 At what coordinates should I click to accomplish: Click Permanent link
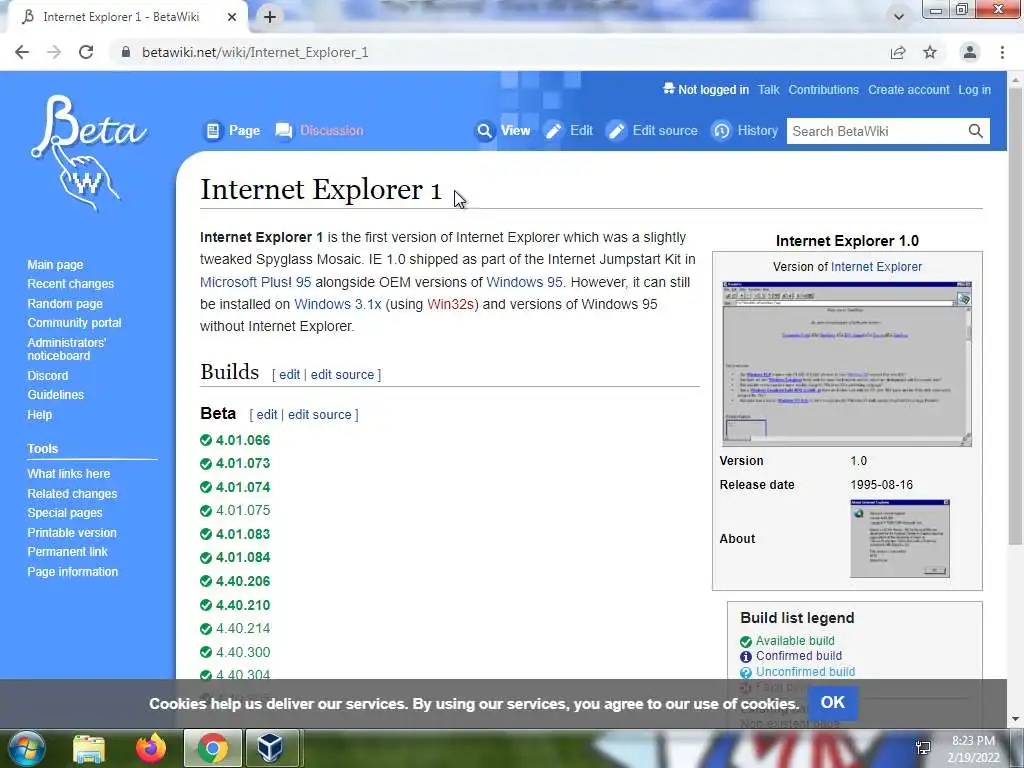67,552
